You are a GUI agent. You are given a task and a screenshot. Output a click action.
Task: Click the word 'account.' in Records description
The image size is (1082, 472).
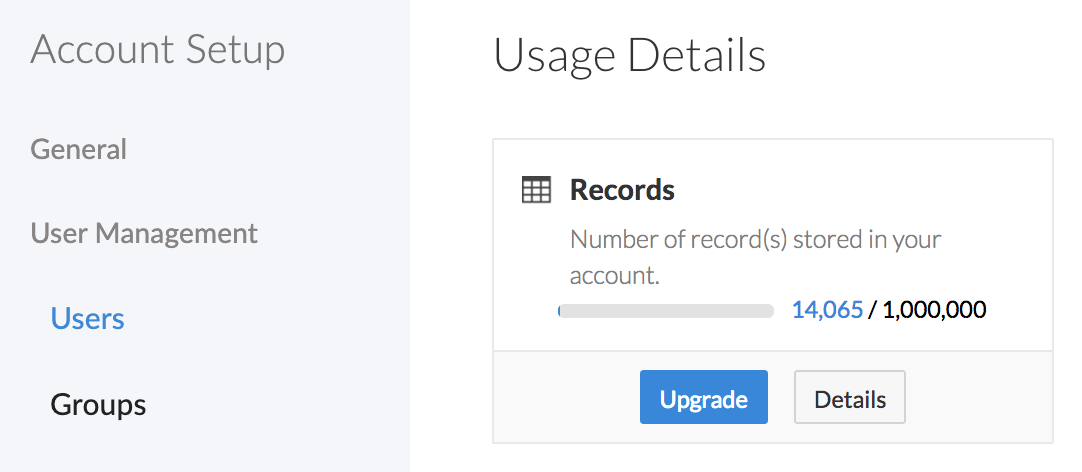pyautogui.click(x=614, y=275)
